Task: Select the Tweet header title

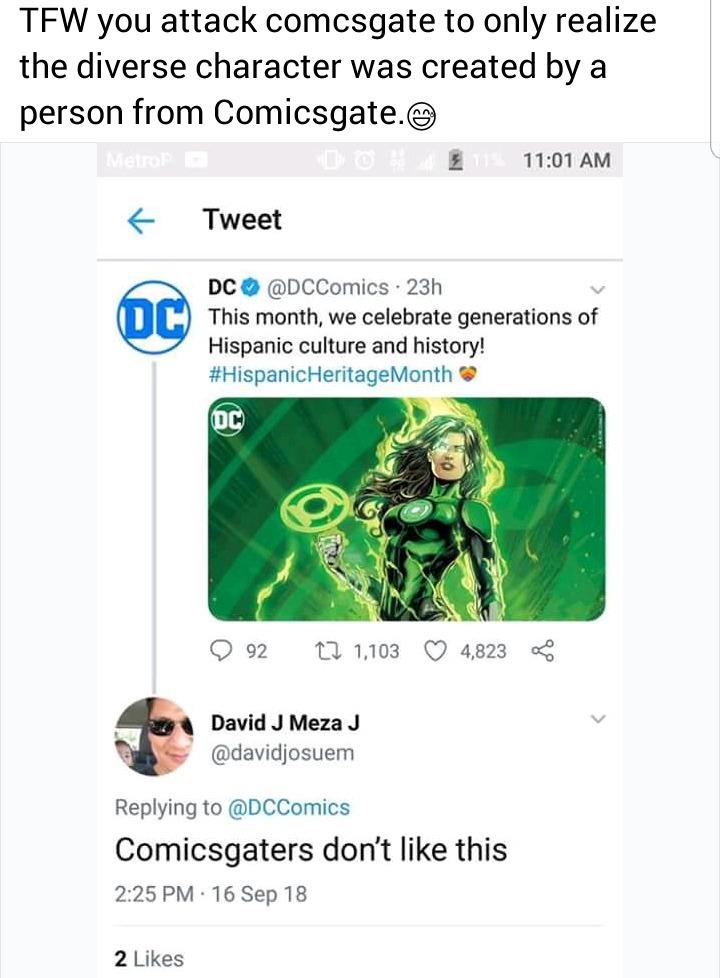Action: 243,220
